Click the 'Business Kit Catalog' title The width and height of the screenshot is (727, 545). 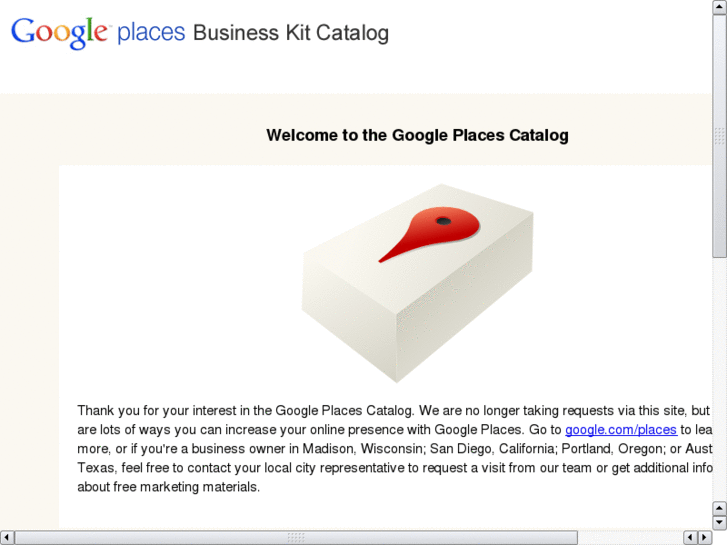290,33
